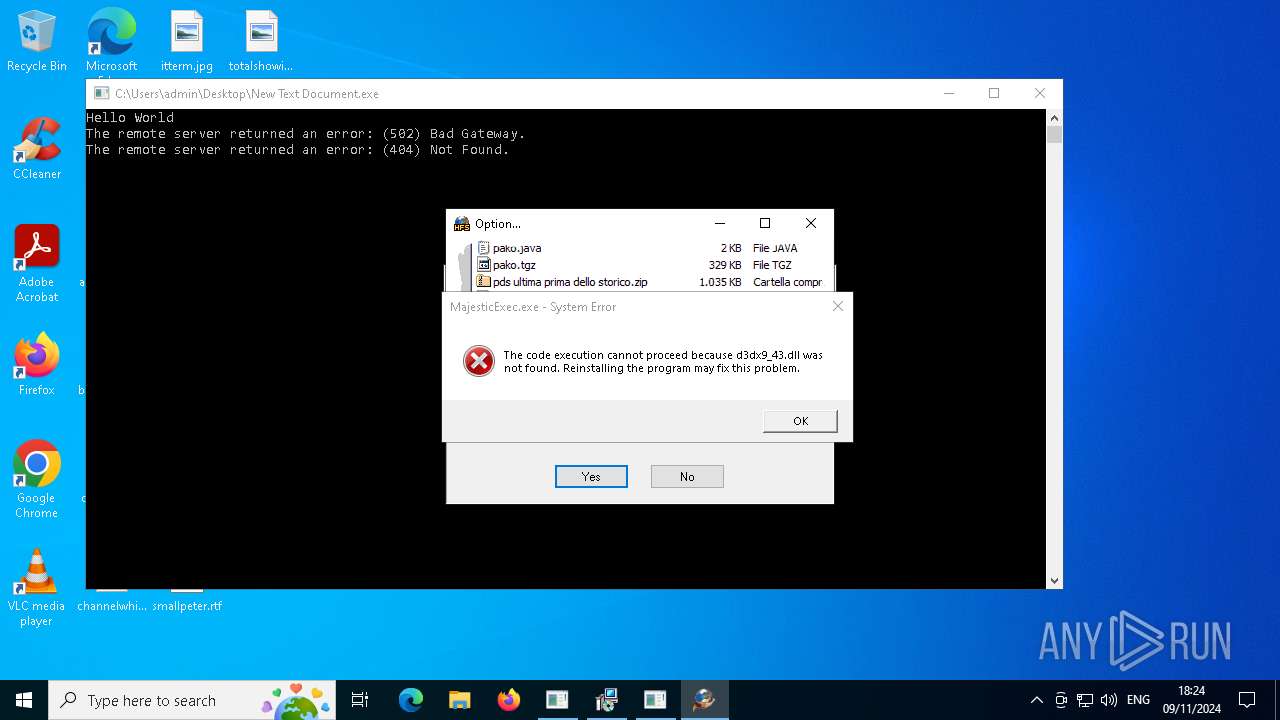
Task: Maximize the Option window
Action: [765, 223]
